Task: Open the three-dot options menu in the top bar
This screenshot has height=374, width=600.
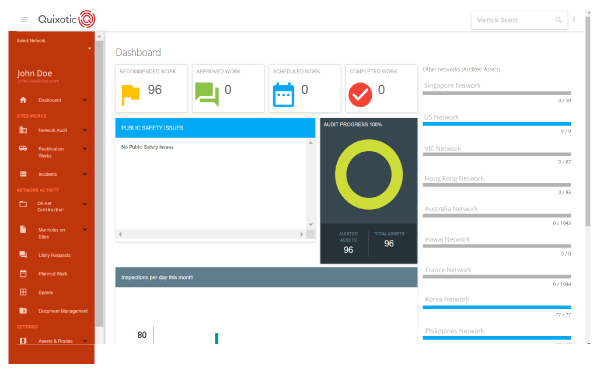Action: (574, 19)
